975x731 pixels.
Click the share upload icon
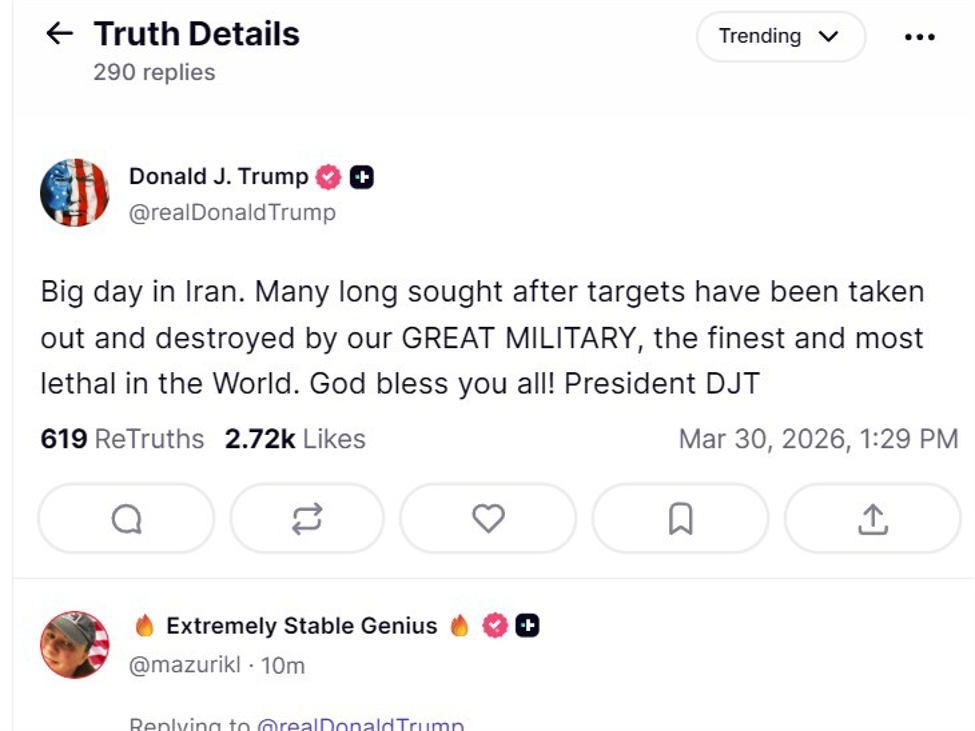tap(872, 518)
